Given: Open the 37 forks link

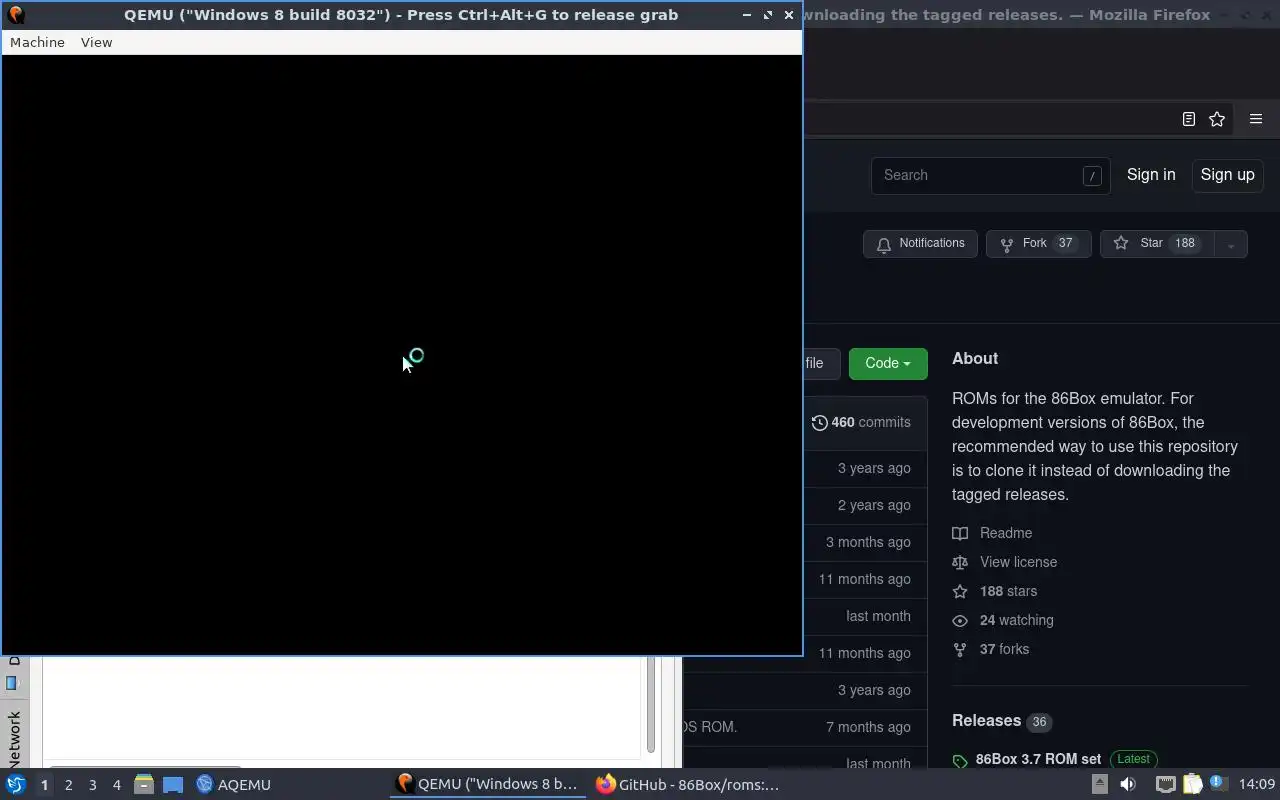Looking at the screenshot, I should (1004, 649).
